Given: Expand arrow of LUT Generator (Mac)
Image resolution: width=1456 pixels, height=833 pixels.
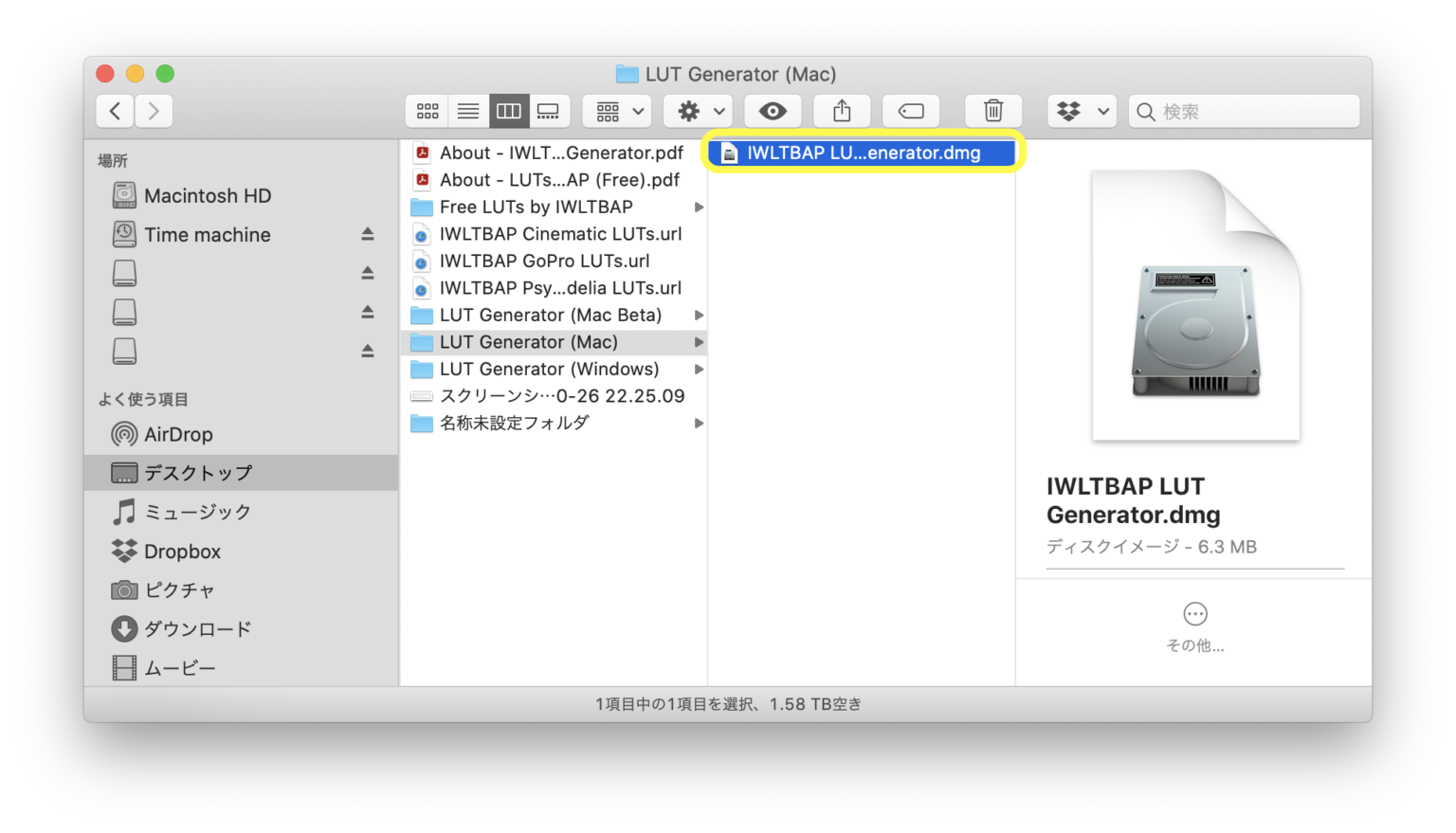Looking at the screenshot, I should (699, 342).
